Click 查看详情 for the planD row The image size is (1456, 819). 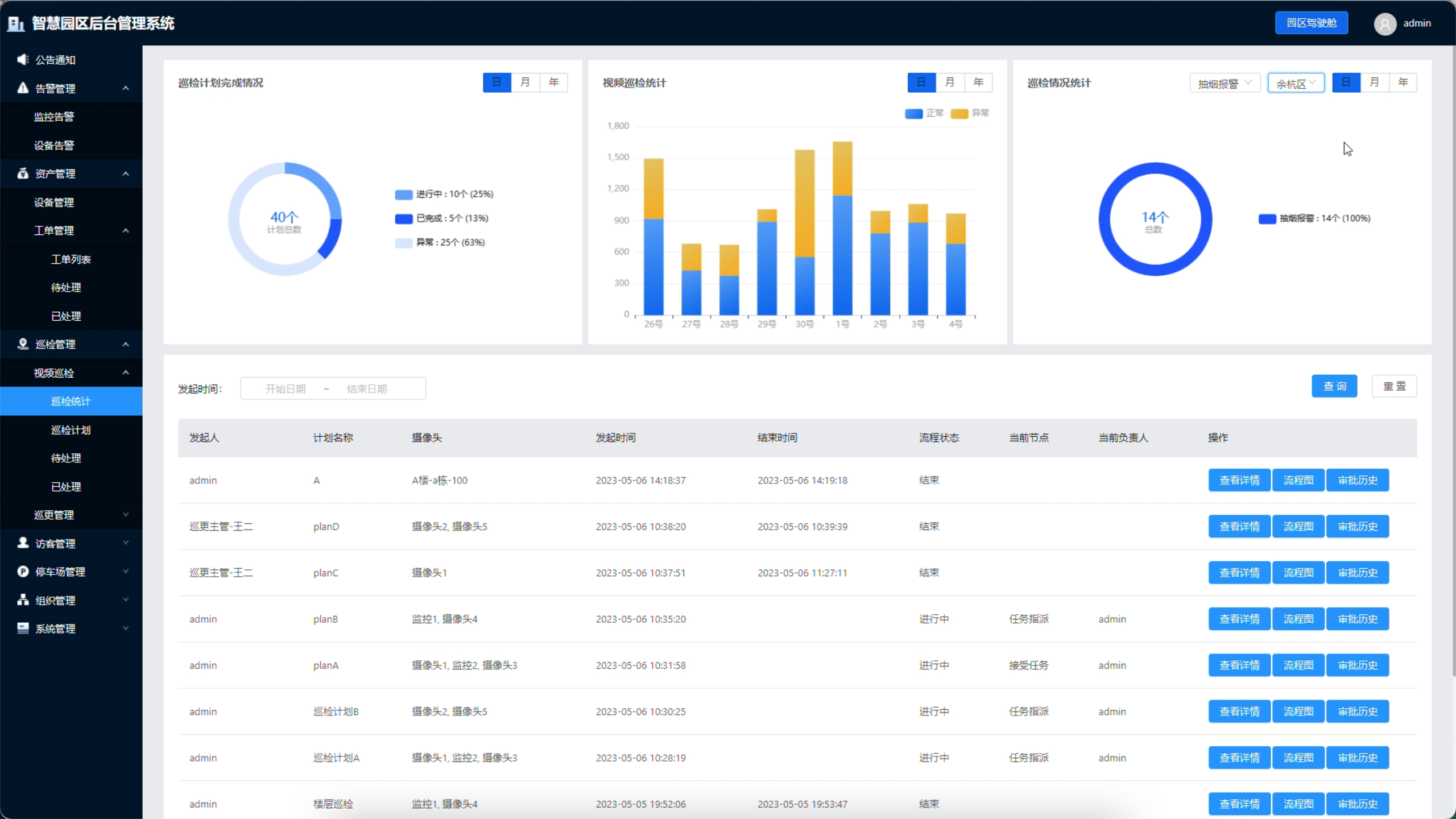[1239, 527]
